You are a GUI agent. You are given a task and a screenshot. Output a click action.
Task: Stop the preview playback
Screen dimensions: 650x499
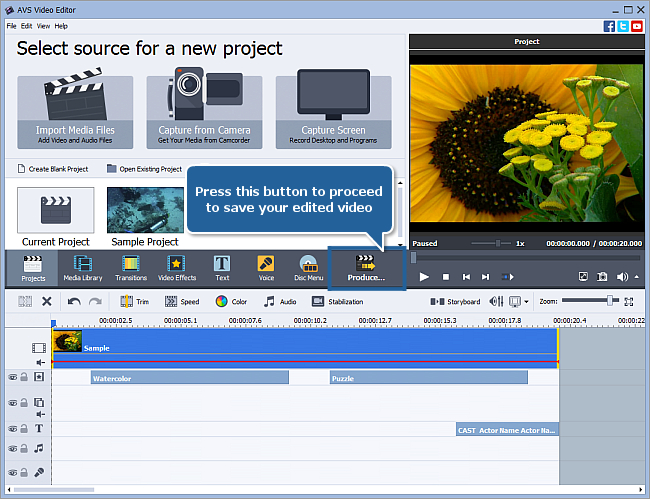coord(446,277)
